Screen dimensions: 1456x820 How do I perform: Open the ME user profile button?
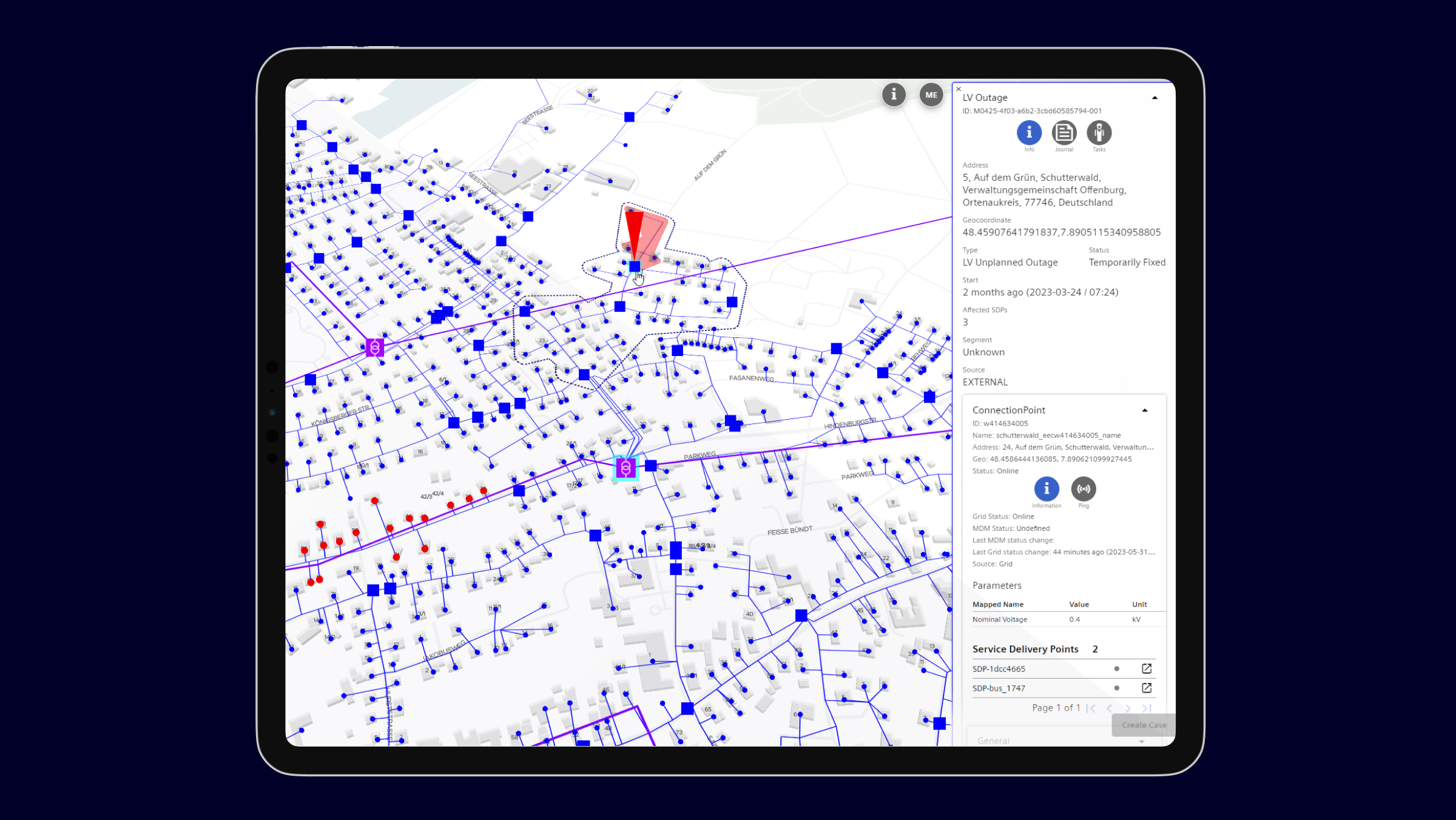(931, 95)
